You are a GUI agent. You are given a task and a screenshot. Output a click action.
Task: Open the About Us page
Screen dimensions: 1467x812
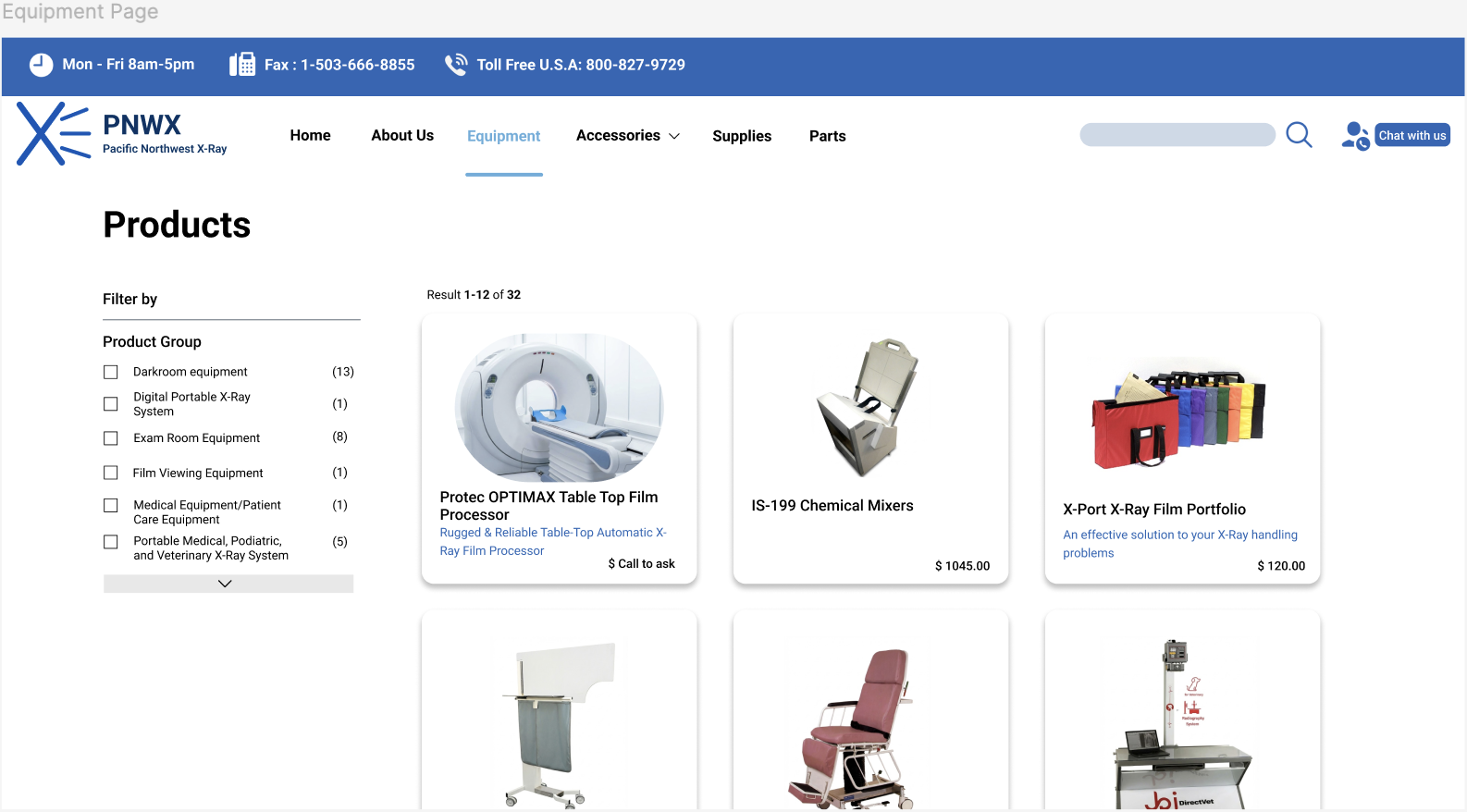402,135
